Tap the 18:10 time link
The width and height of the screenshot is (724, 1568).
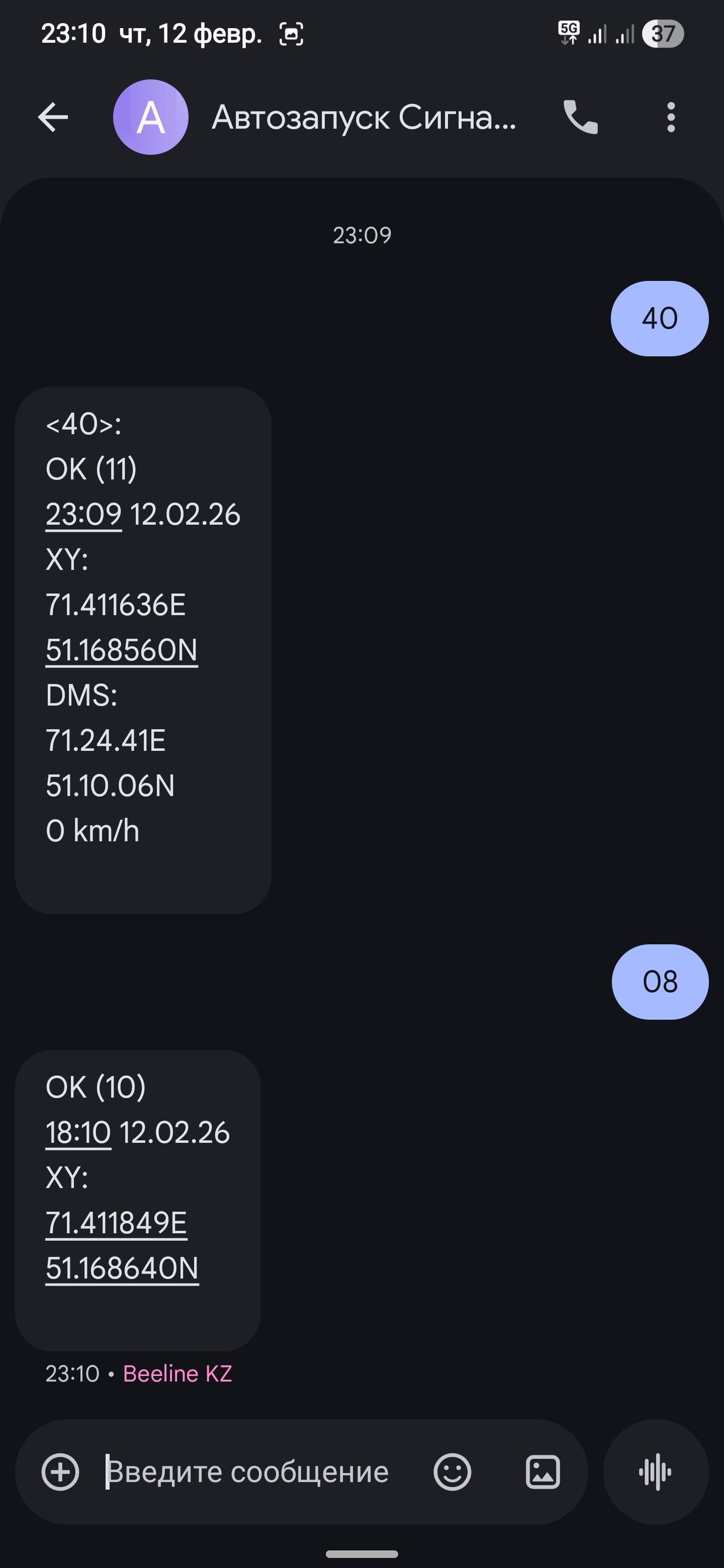tap(78, 1132)
